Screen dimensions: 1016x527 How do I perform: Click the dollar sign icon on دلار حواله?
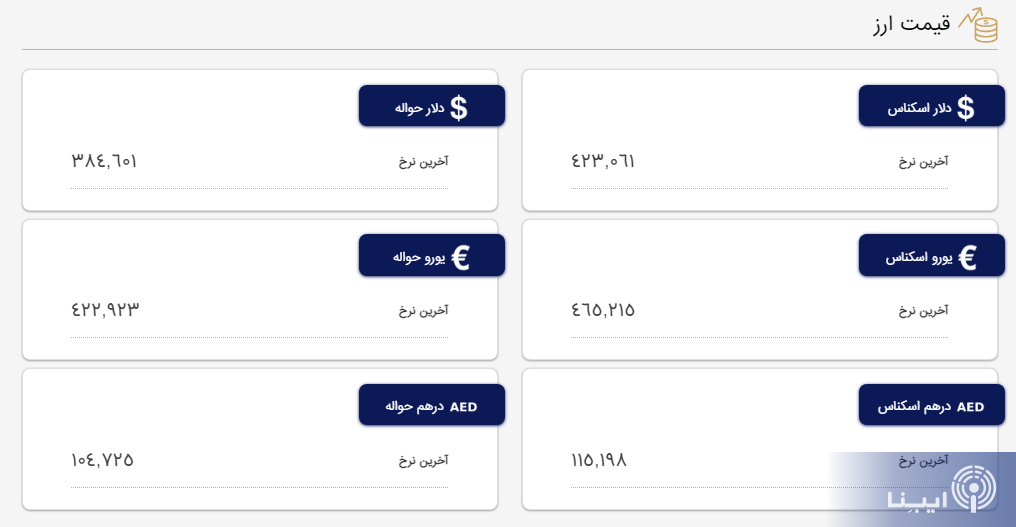click(459, 107)
